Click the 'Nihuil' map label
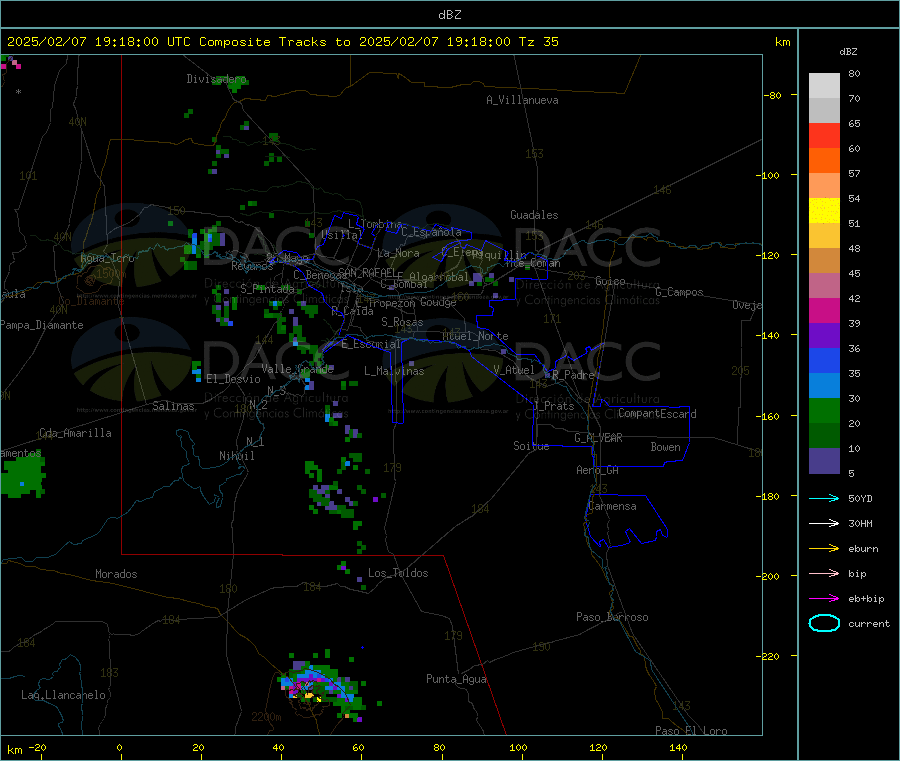Screen dimensions: 900x761 point(236,456)
